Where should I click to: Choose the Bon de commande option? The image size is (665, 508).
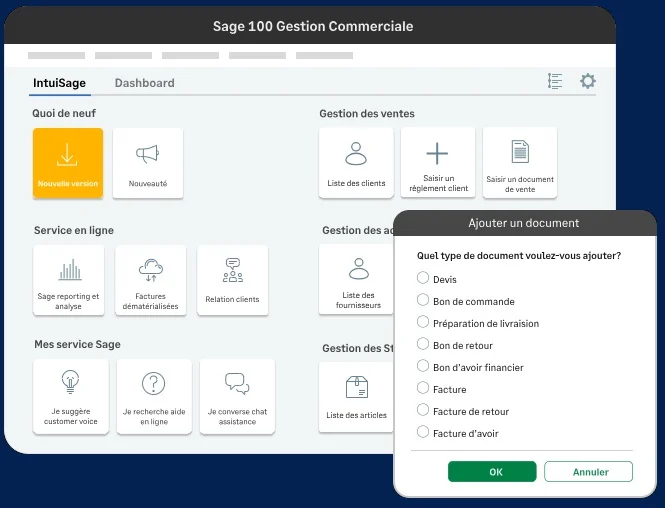[423, 301]
